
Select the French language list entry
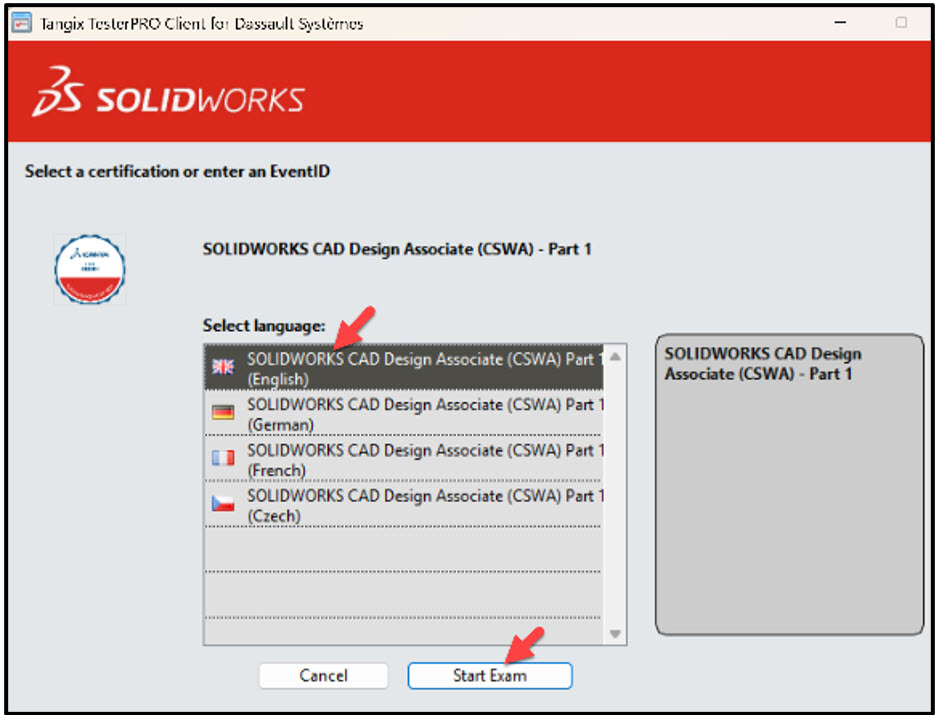coord(400,459)
